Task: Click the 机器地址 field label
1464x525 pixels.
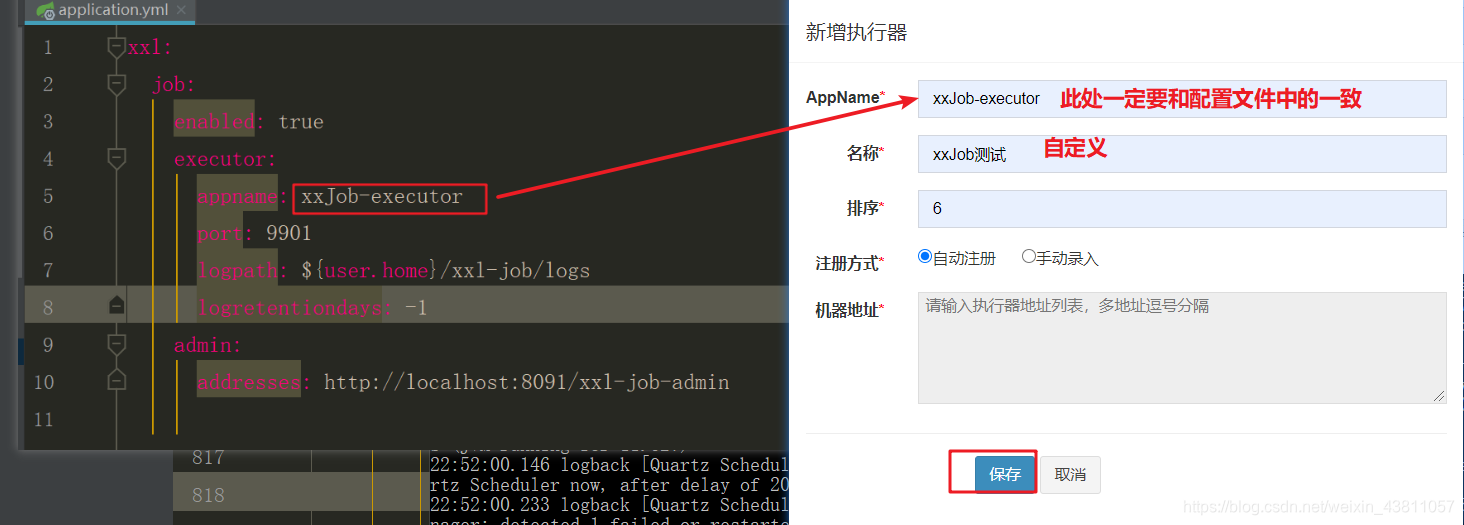Action: [850, 310]
